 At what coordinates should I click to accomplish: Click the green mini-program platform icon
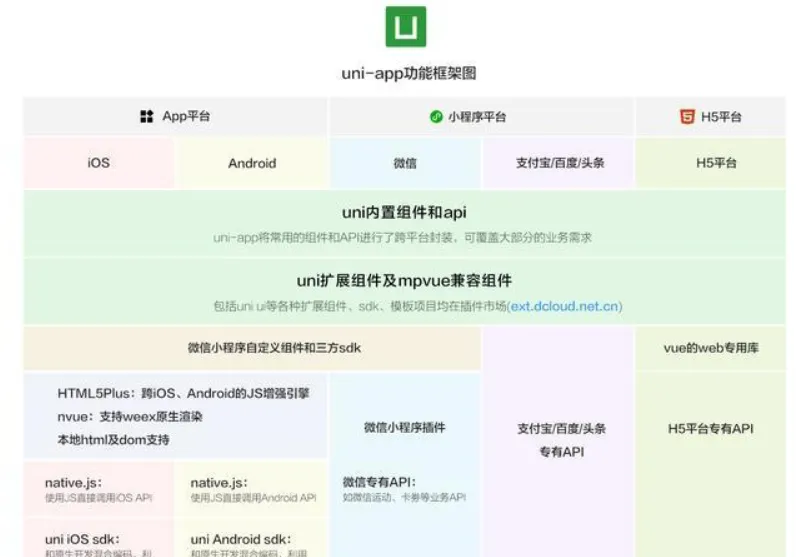click(x=436, y=117)
